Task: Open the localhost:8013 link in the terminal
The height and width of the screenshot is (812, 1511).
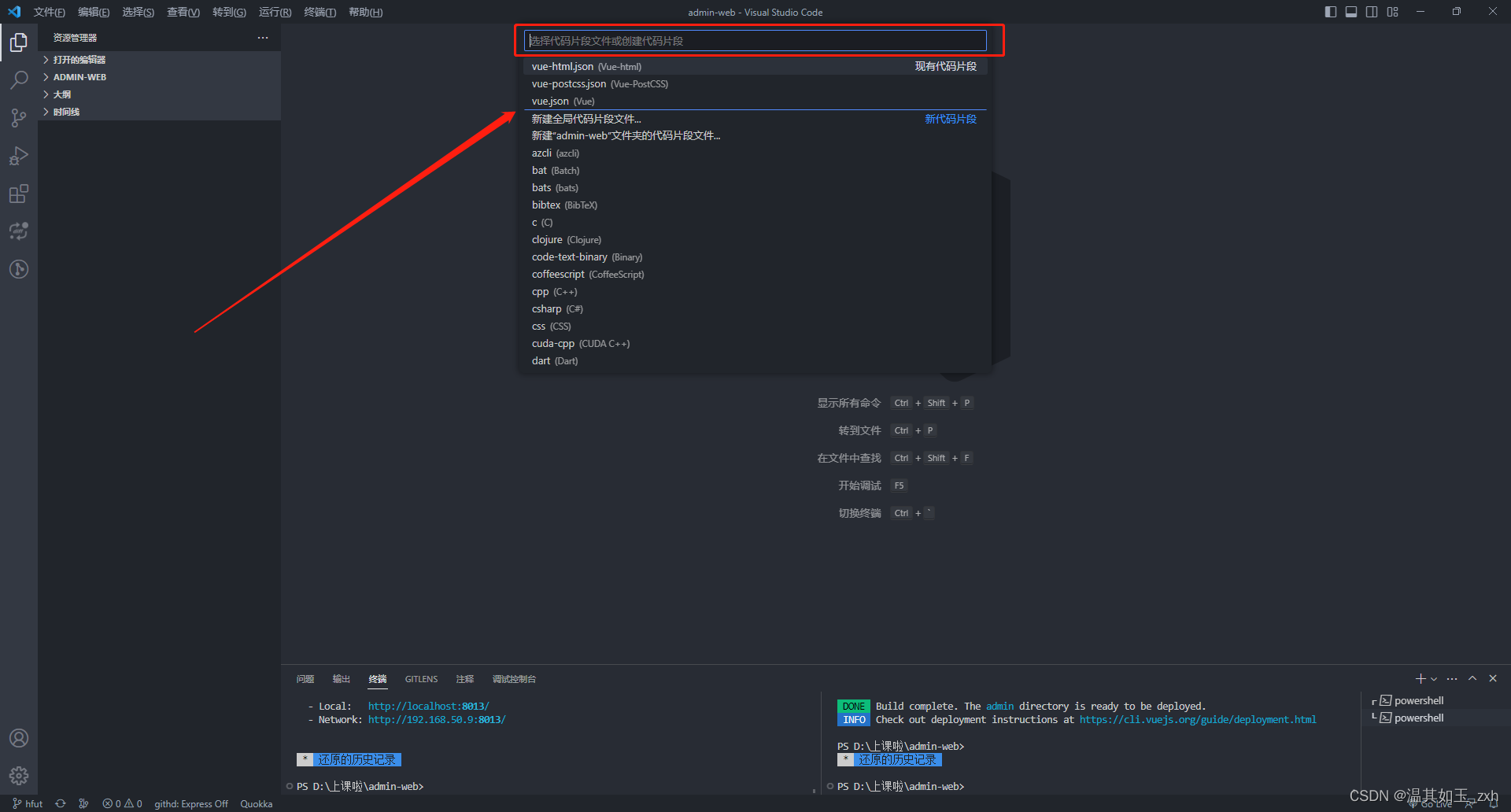Action: coord(428,706)
